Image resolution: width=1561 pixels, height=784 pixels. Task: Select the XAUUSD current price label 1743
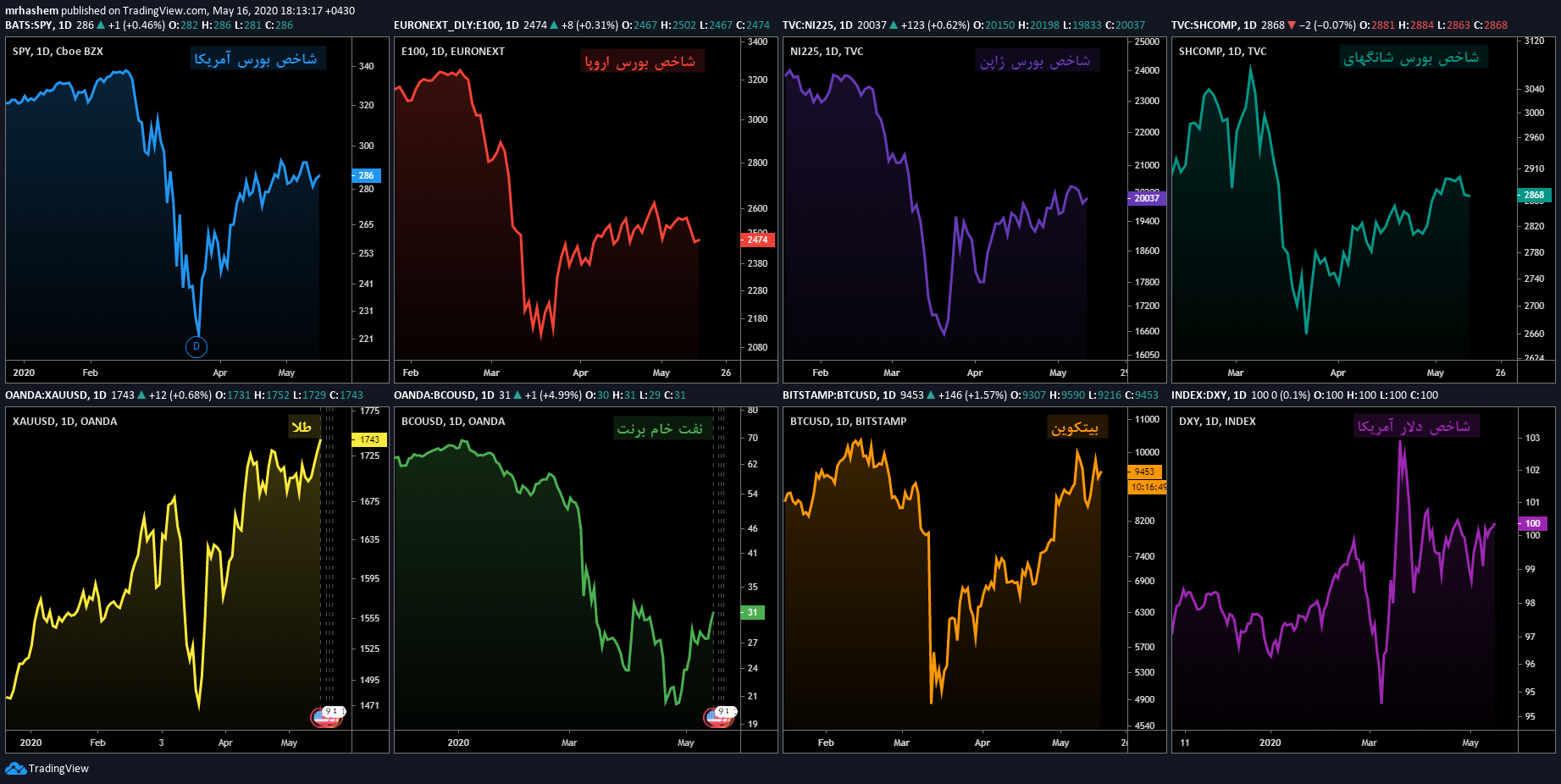(369, 439)
